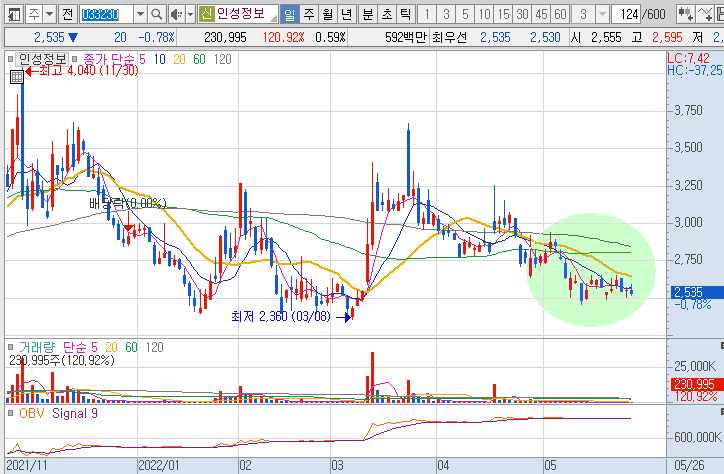Select the 주 market type button
The height and width of the screenshot is (474, 724).
(x=34, y=14)
